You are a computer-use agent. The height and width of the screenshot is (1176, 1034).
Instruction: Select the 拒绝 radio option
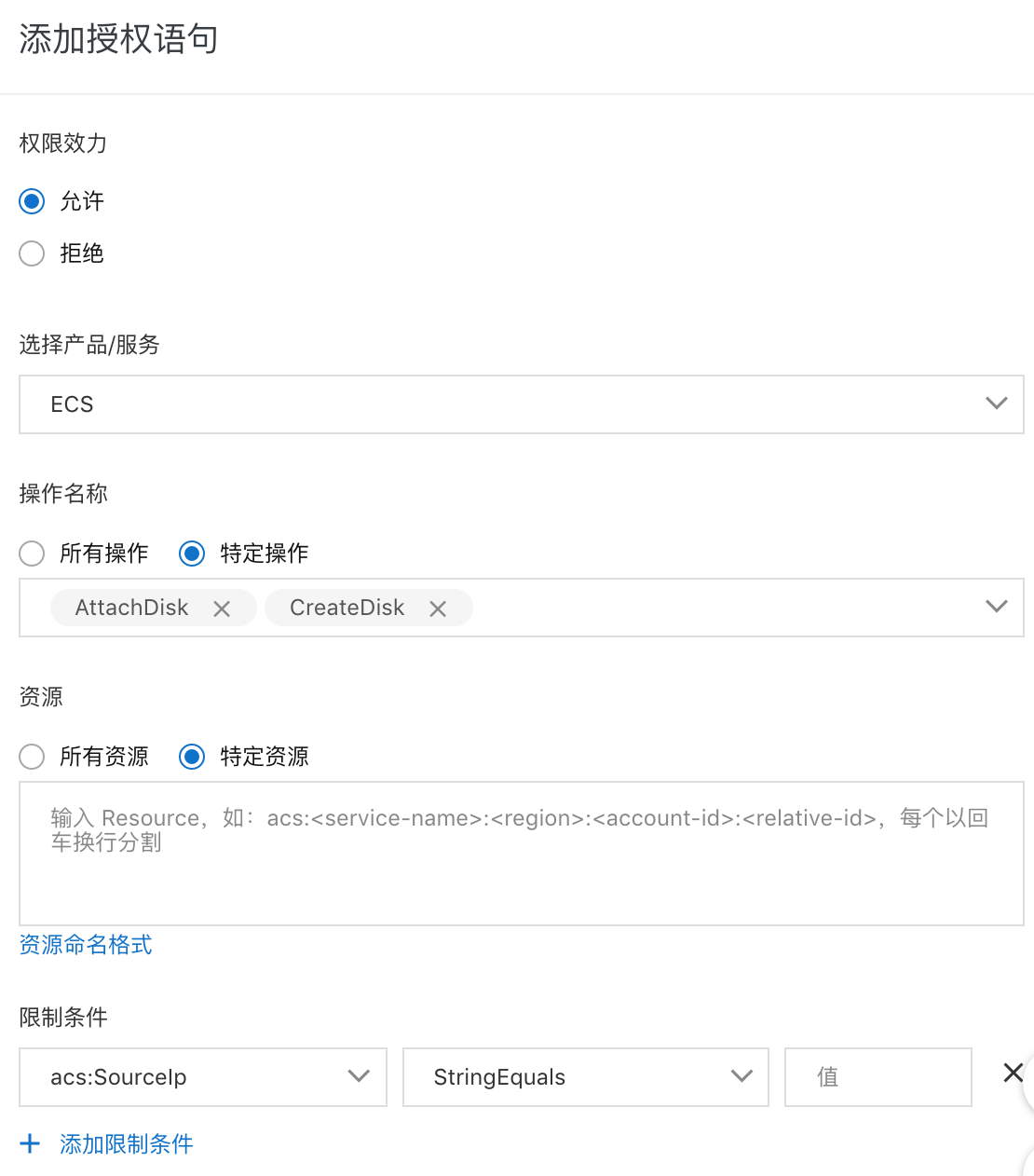point(33,253)
